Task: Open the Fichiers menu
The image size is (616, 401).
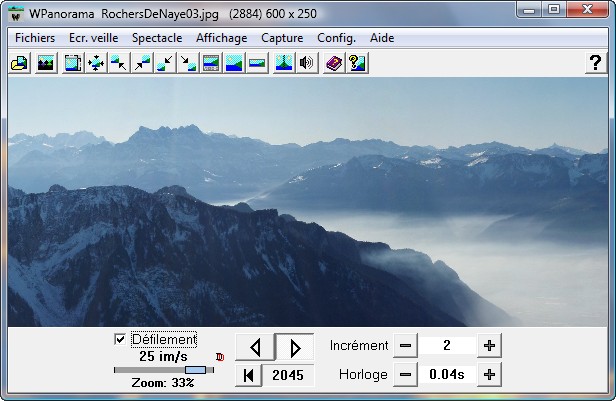Action: pyautogui.click(x=35, y=38)
